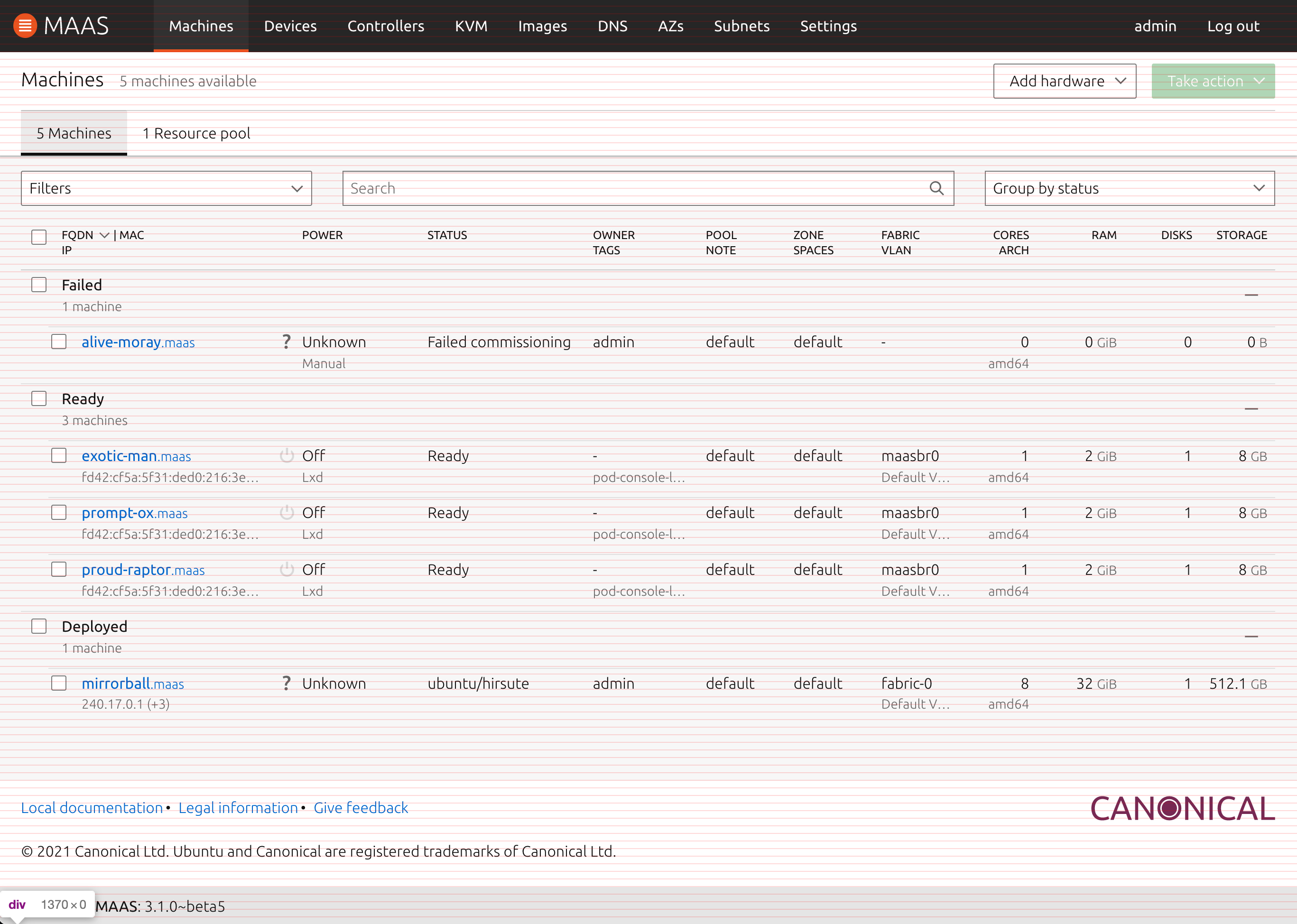Click the search magnifier icon
Image resolution: width=1297 pixels, height=924 pixels.
(936, 188)
